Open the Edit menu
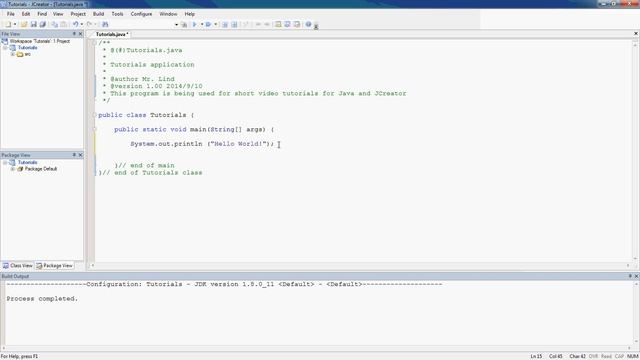The image size is (640, 360). click(x=26, y=14)
